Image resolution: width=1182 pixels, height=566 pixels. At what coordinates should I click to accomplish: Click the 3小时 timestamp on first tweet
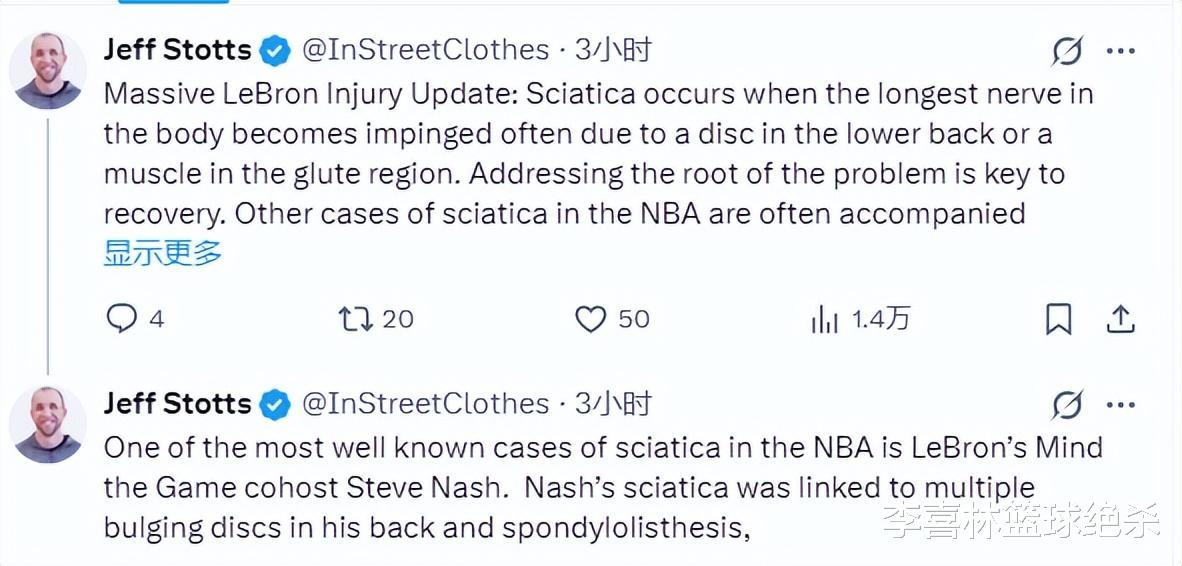[613, 50]
